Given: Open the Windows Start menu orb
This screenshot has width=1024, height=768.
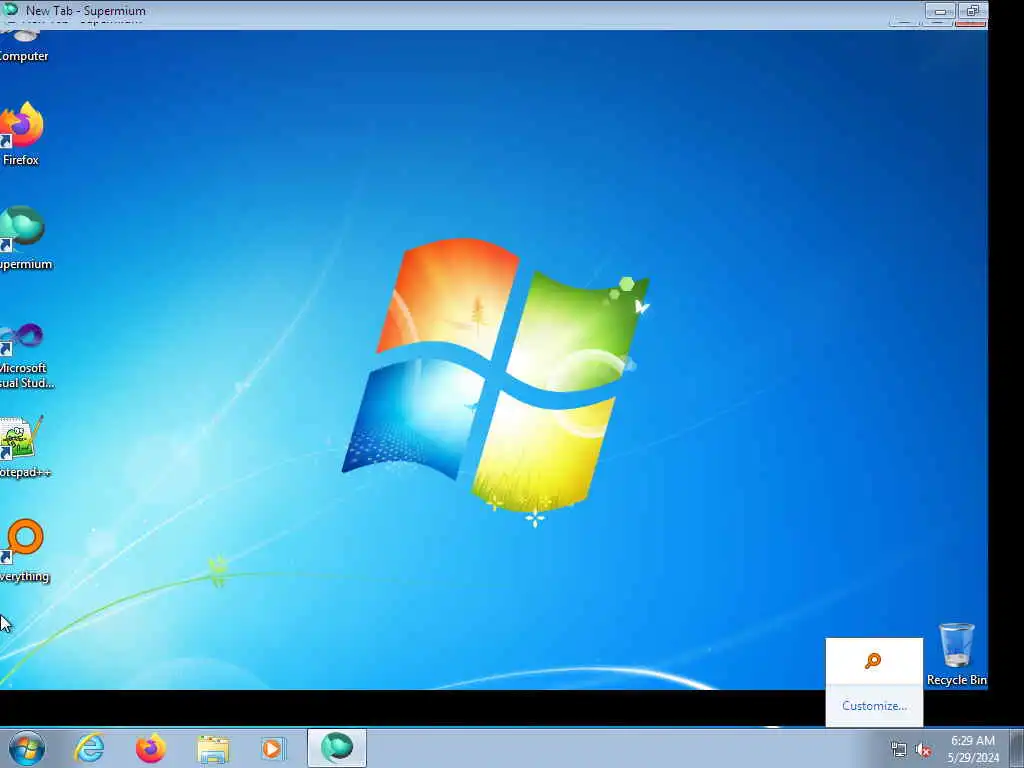Looking at the screenshot, I should 27,748.
